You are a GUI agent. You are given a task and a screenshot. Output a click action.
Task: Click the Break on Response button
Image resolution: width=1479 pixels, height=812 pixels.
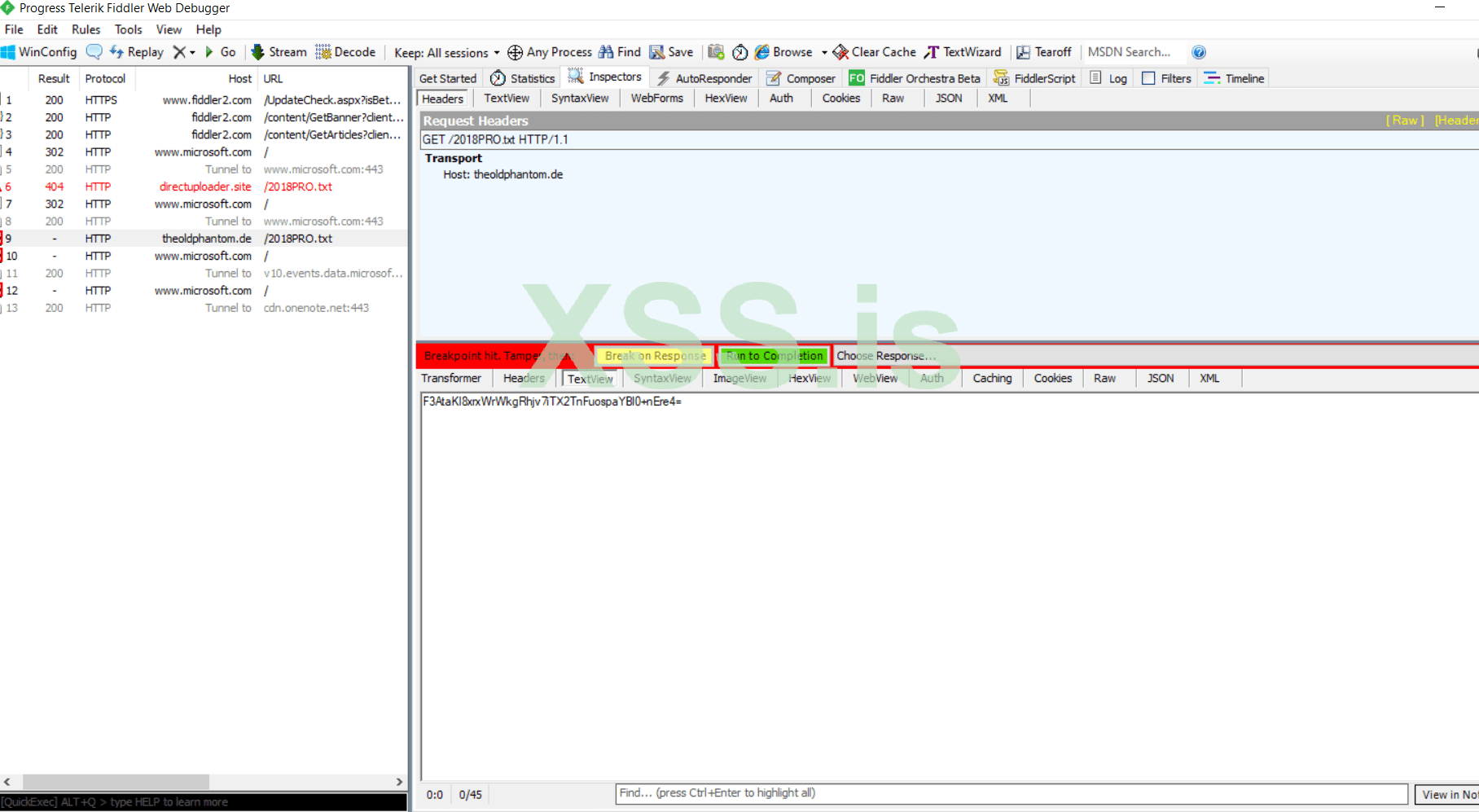click(x=656, y=356)
